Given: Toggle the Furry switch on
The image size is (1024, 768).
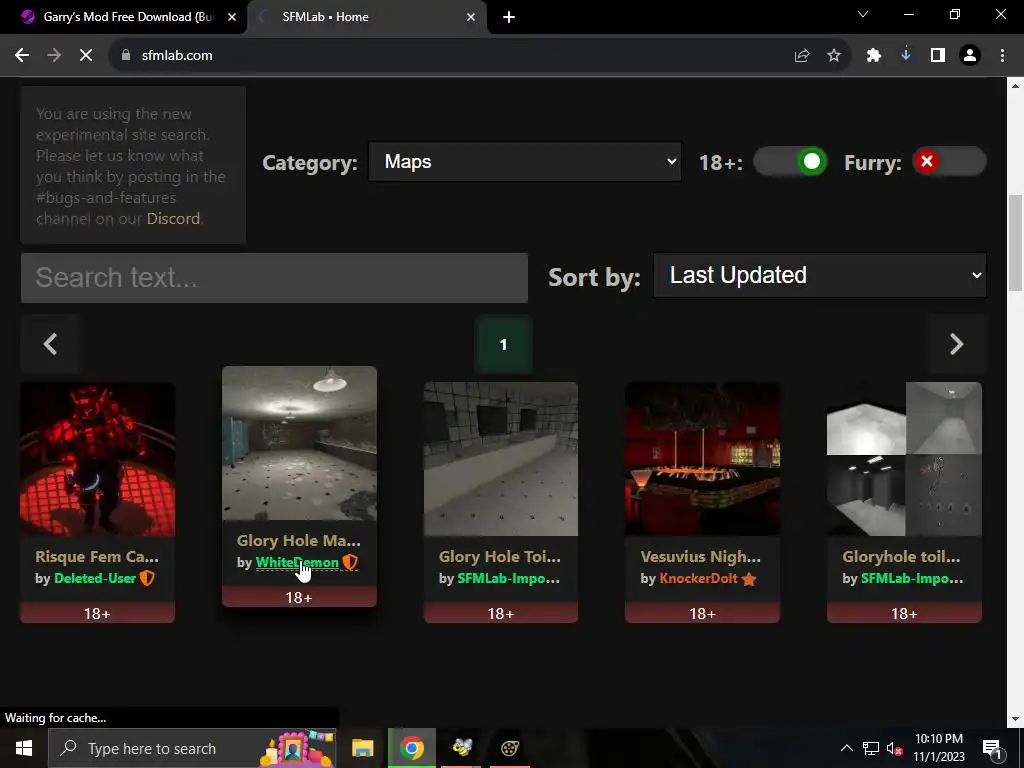Looking at the screenshot, I should 948,161.
